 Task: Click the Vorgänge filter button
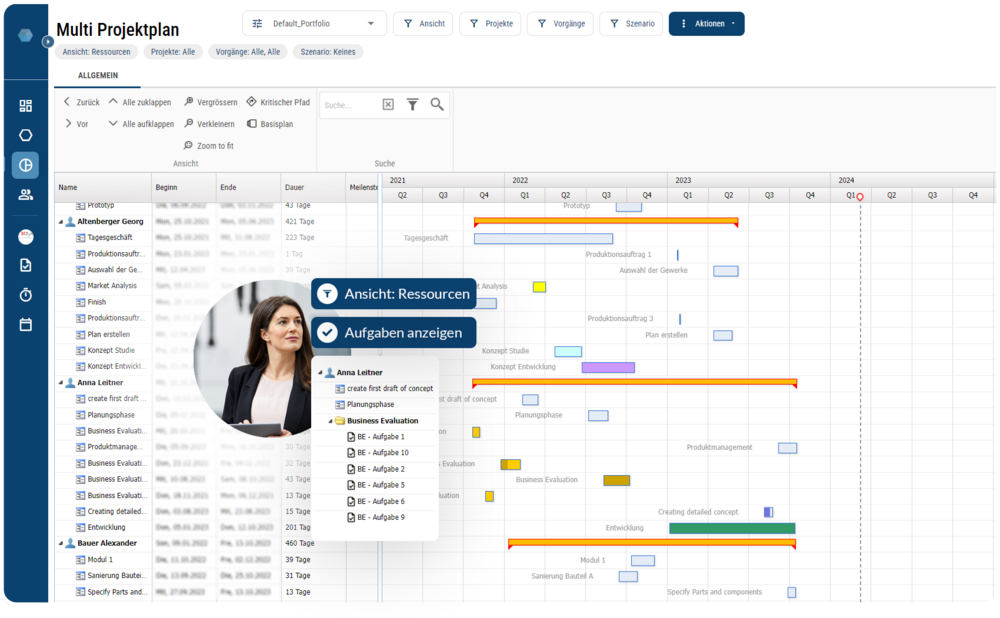click(560, 23)
